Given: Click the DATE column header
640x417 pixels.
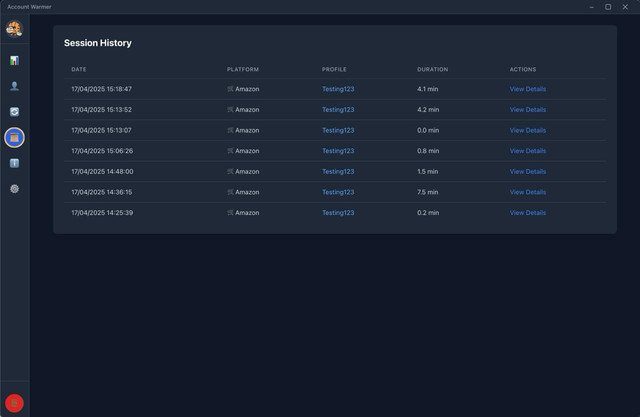Looking at the screenshot, I should [x=79, y=69].
